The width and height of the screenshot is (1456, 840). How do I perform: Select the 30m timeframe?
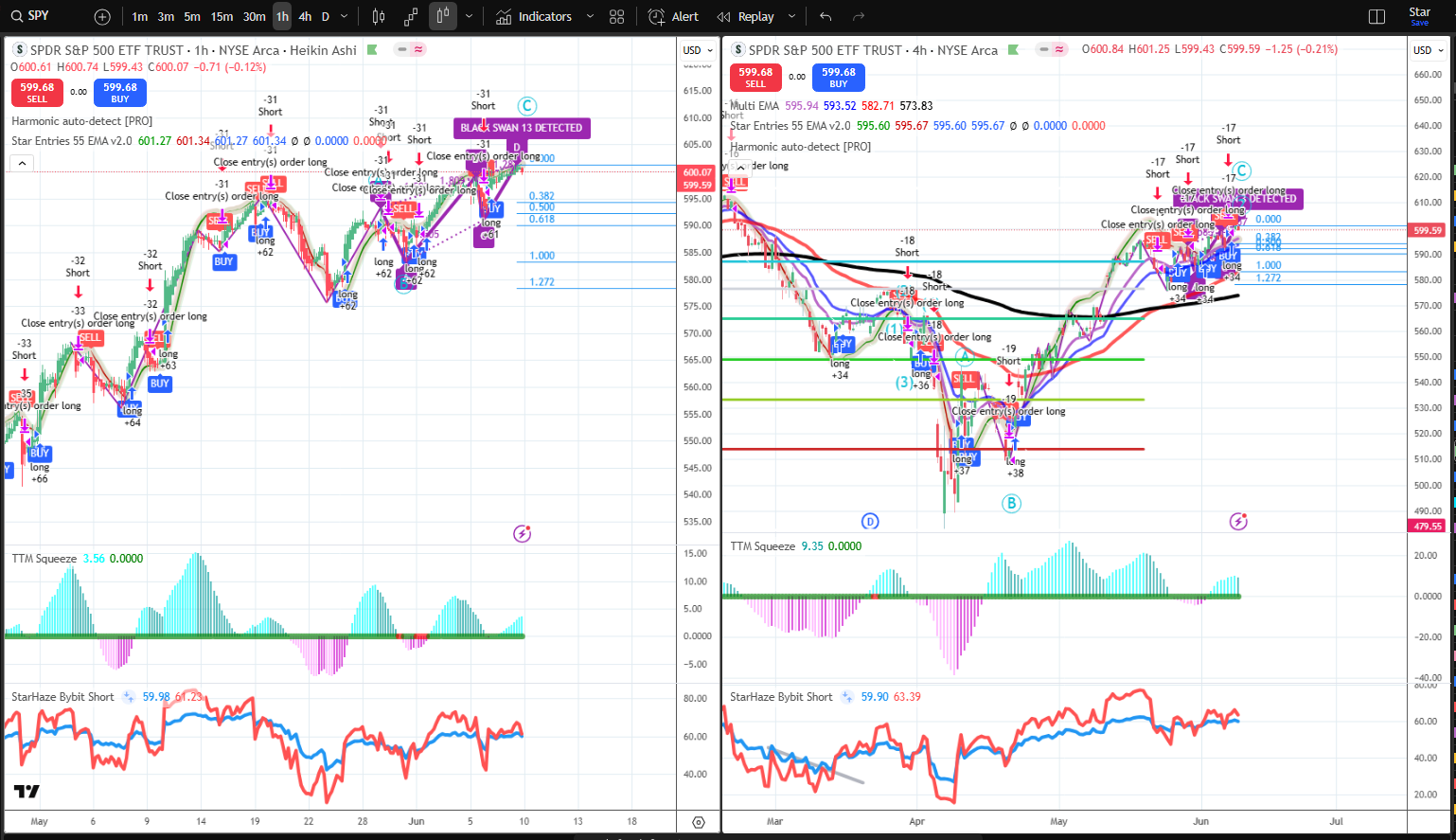pos(254,17)
